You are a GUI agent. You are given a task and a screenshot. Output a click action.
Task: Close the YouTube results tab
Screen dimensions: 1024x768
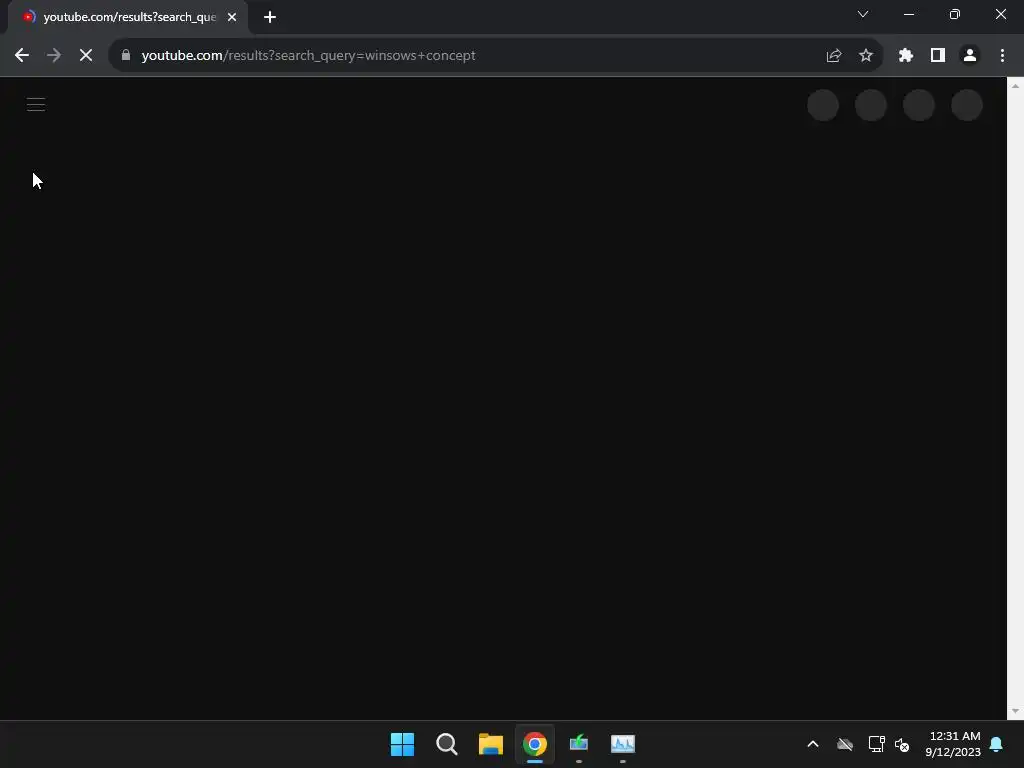pos(232,17)
